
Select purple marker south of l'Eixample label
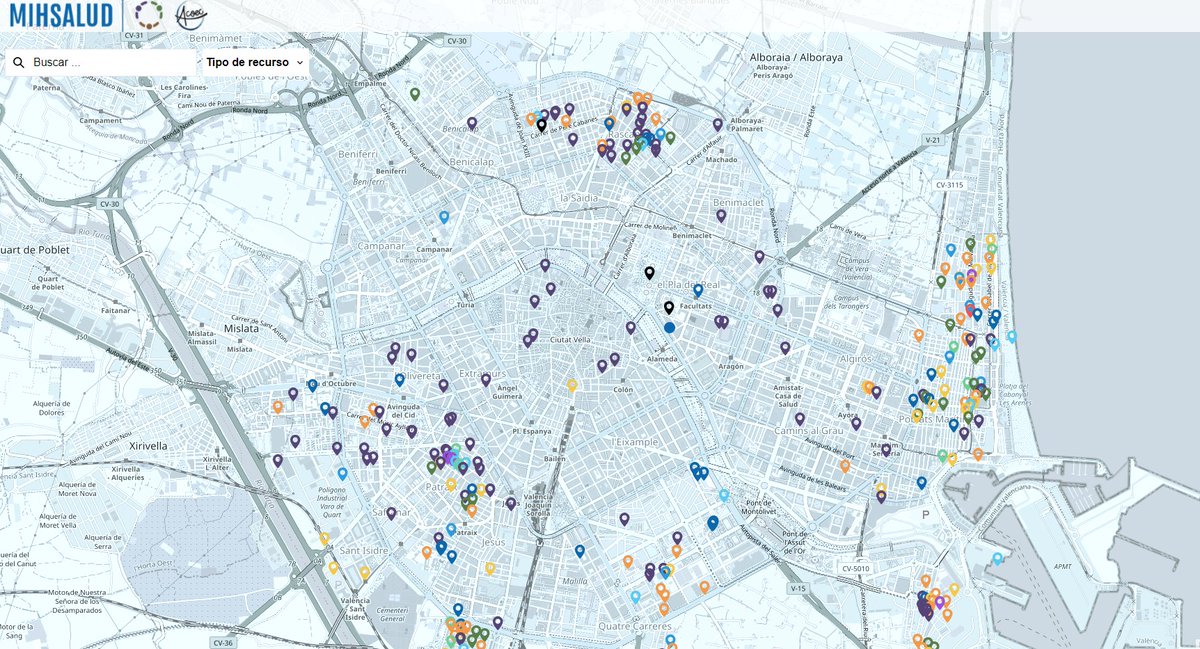click(x=624, y=519)
